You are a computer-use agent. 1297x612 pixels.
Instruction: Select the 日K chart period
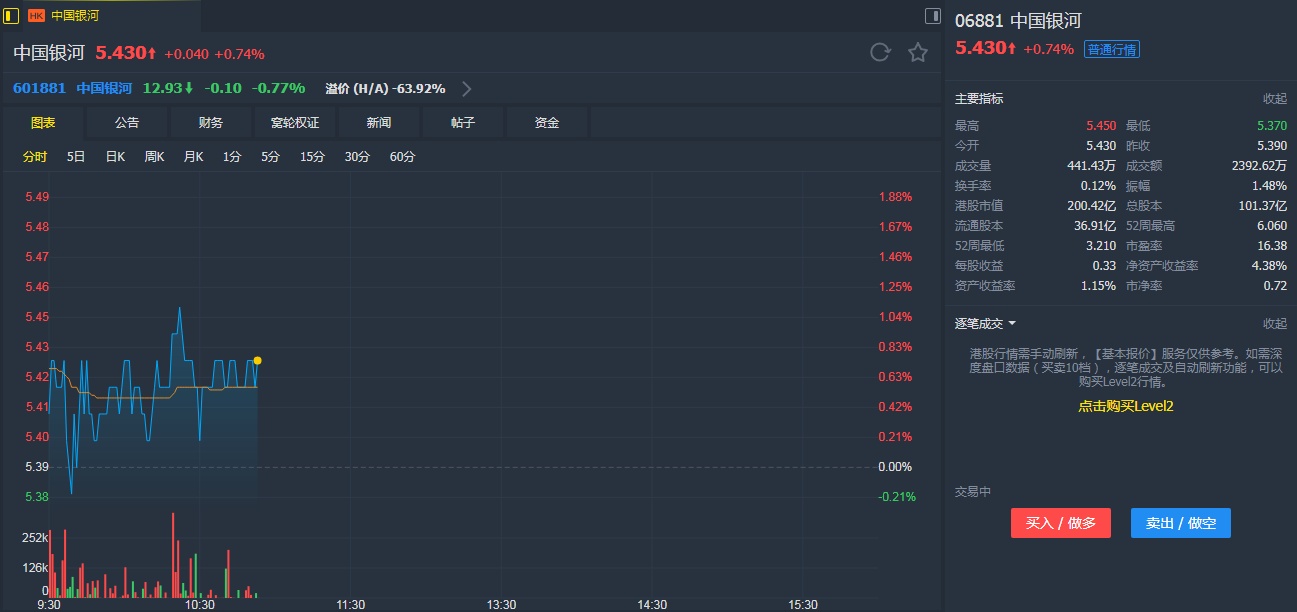[x=115, y=157]
